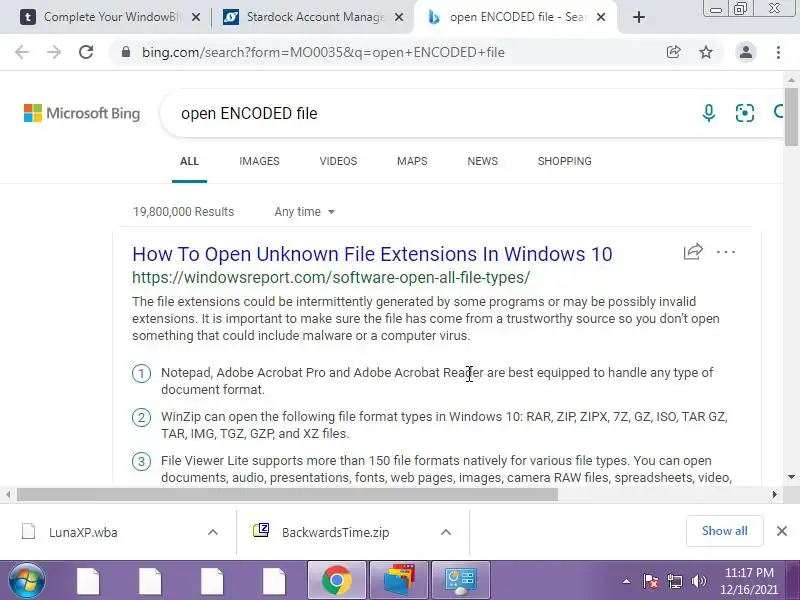Click the Action Center flag icon
The height and width of the screenshot is (600, 800).
coord(651,581)
